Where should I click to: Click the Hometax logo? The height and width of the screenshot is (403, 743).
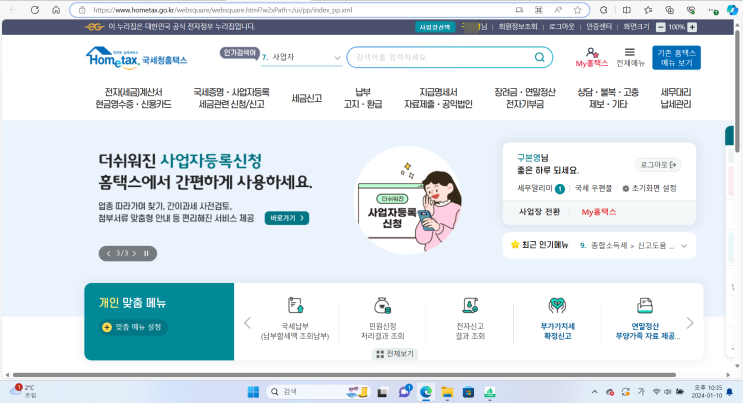(136, 58)
